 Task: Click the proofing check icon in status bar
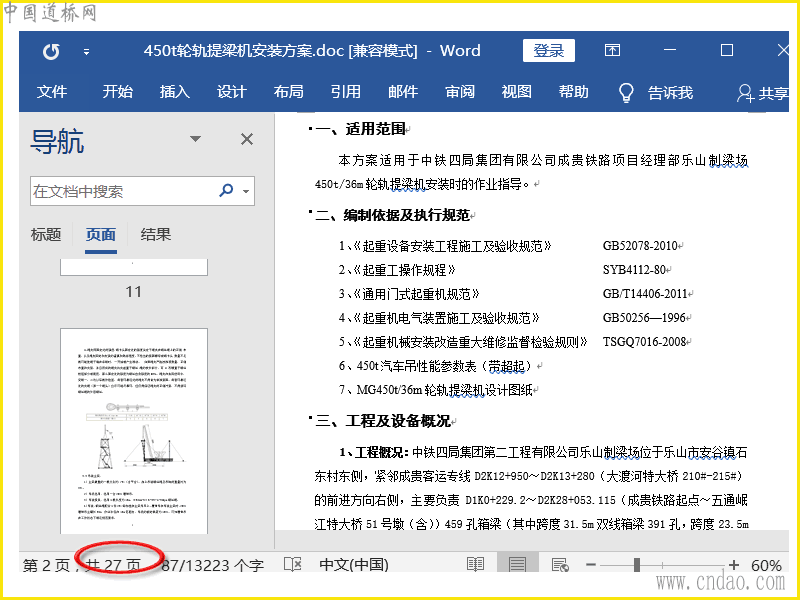[x=293, y=564]
